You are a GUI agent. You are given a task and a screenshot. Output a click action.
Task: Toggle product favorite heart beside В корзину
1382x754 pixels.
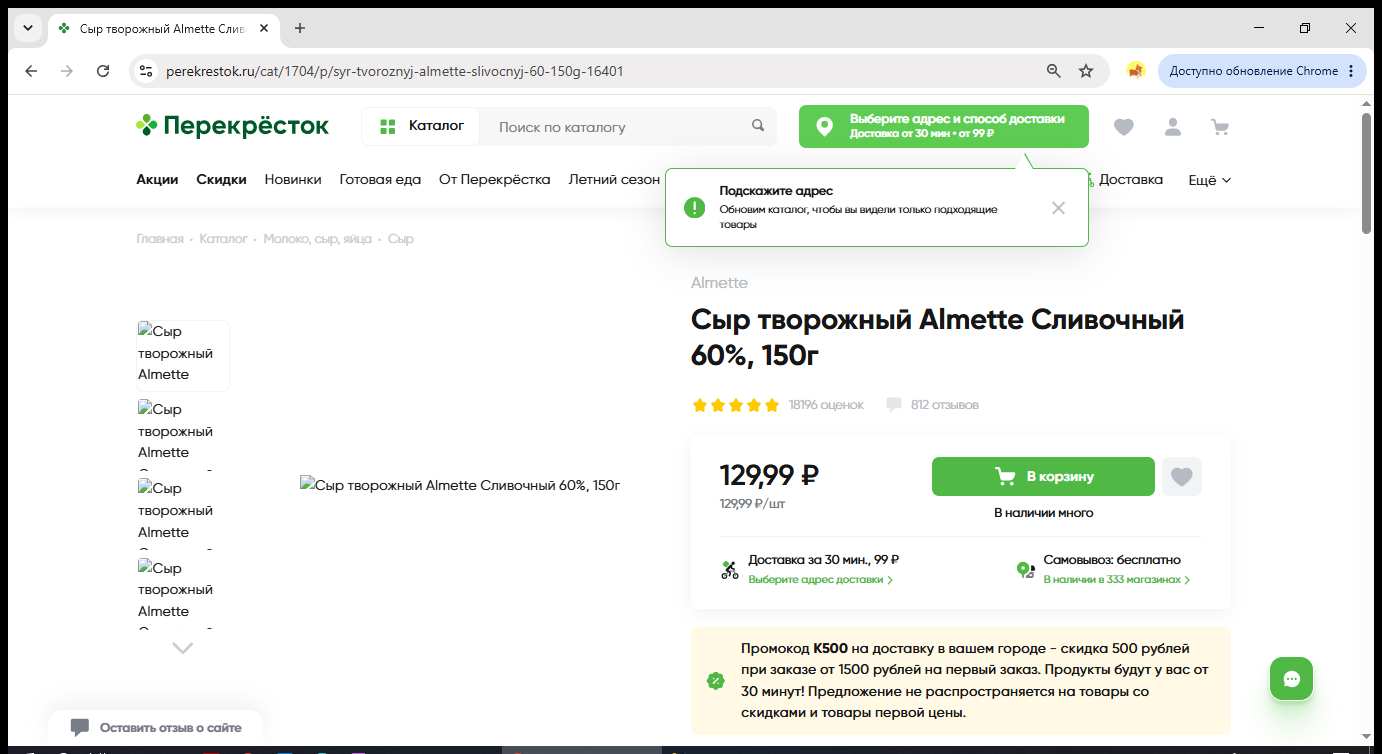pyautogui.click(x=1182, y=477)
